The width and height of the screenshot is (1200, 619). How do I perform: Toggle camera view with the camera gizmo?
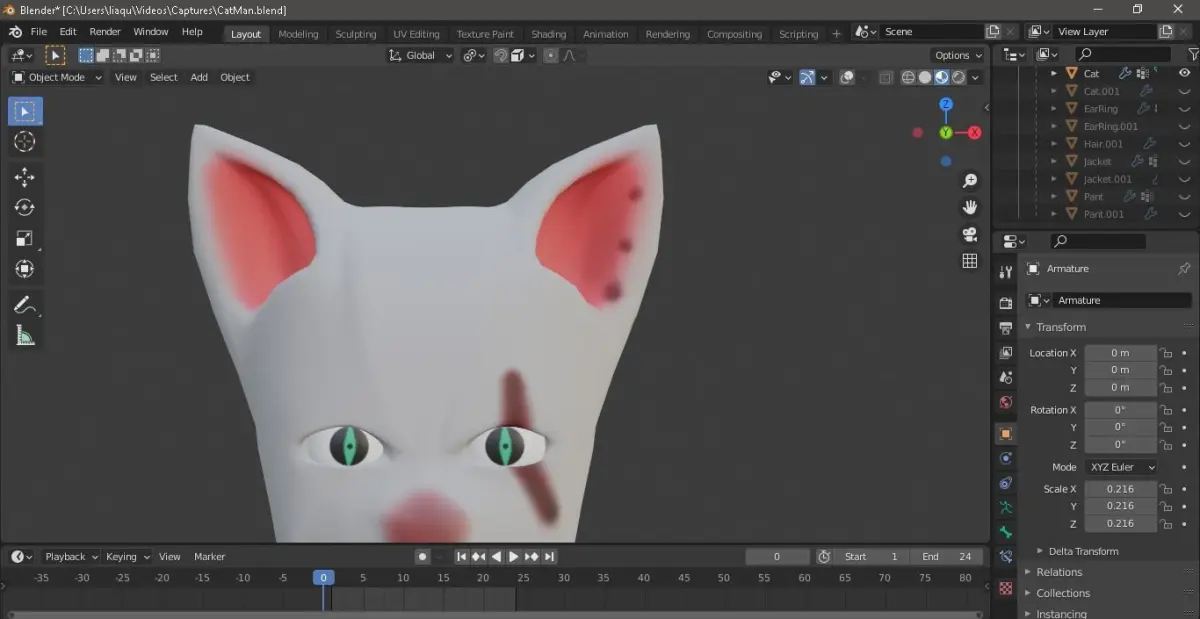pyautogui.click(x=969, y=234)
